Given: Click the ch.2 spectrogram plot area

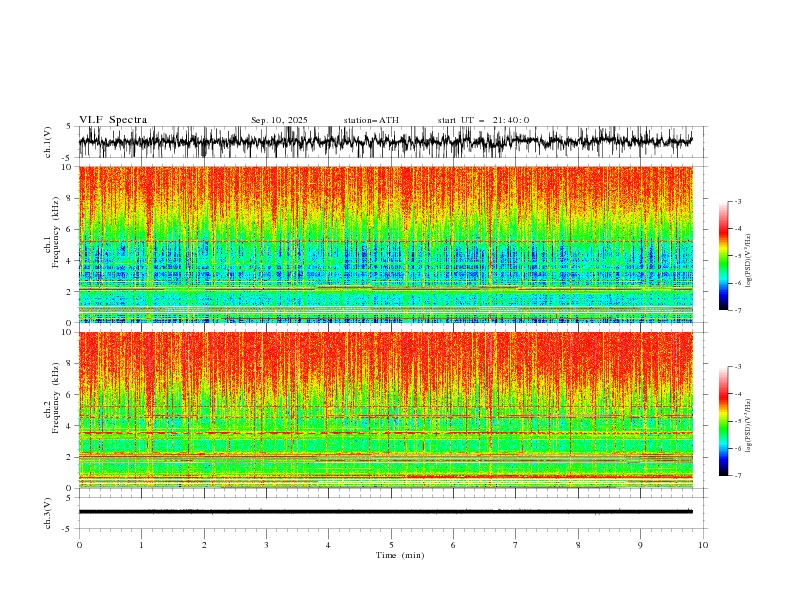Looking at the screenshot, I should (x=386, y=410).
